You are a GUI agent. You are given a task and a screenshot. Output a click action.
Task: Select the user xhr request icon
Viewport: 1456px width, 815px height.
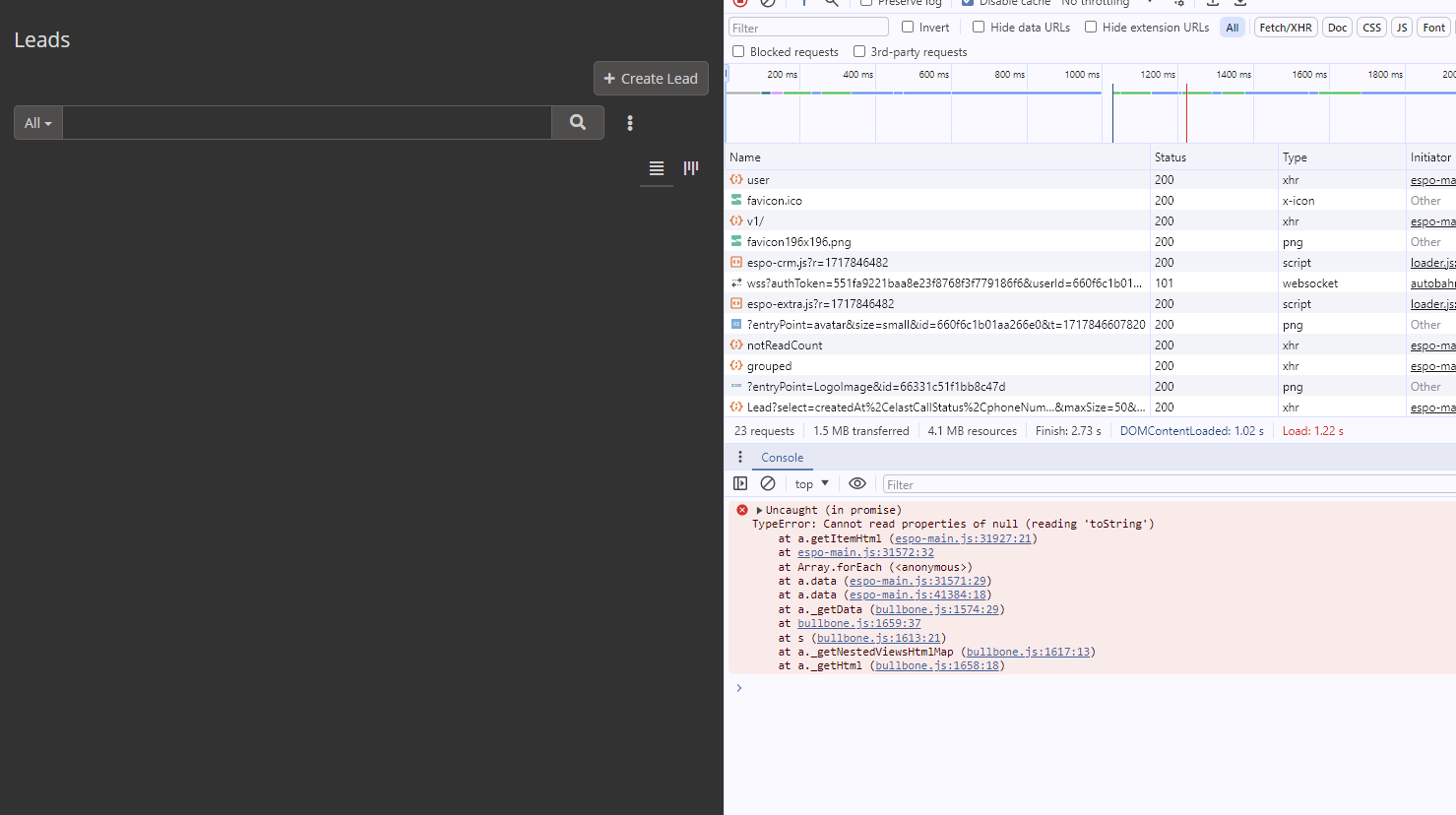736,179
